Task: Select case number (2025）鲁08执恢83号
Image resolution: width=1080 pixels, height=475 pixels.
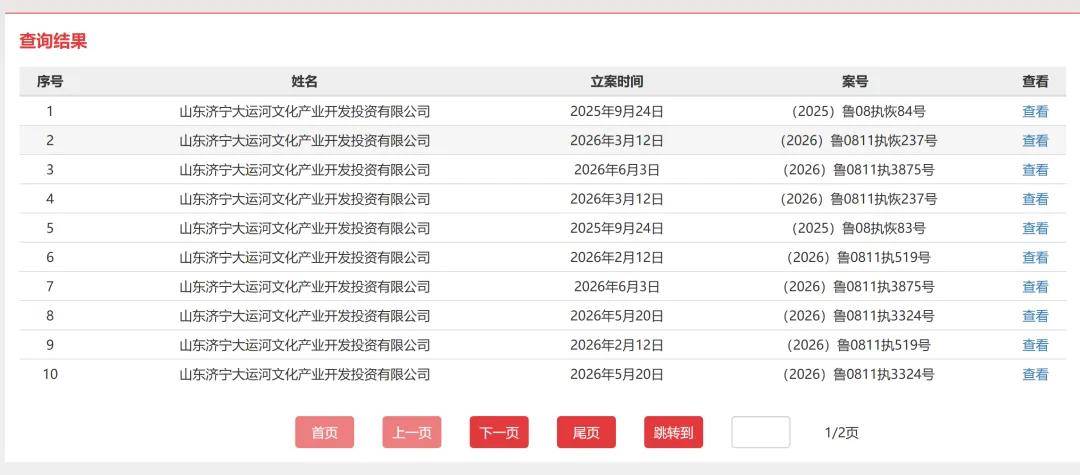Action: click(x=858, y=229)
